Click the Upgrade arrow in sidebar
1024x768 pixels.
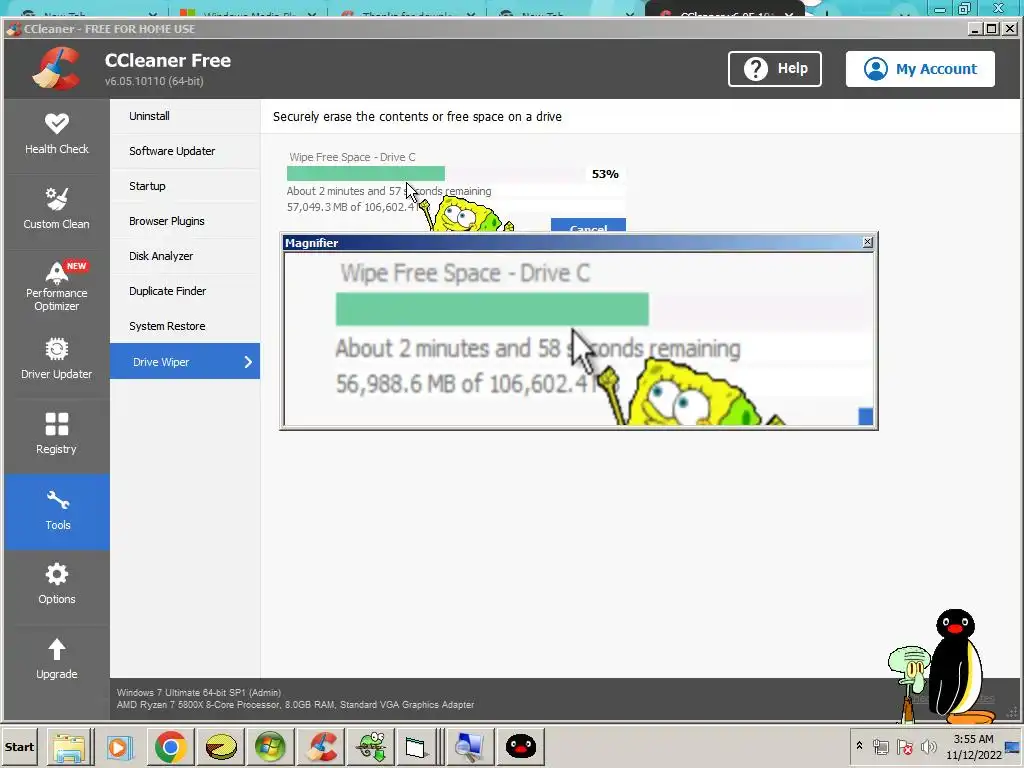pyautogui.click(x=57, y=660)
